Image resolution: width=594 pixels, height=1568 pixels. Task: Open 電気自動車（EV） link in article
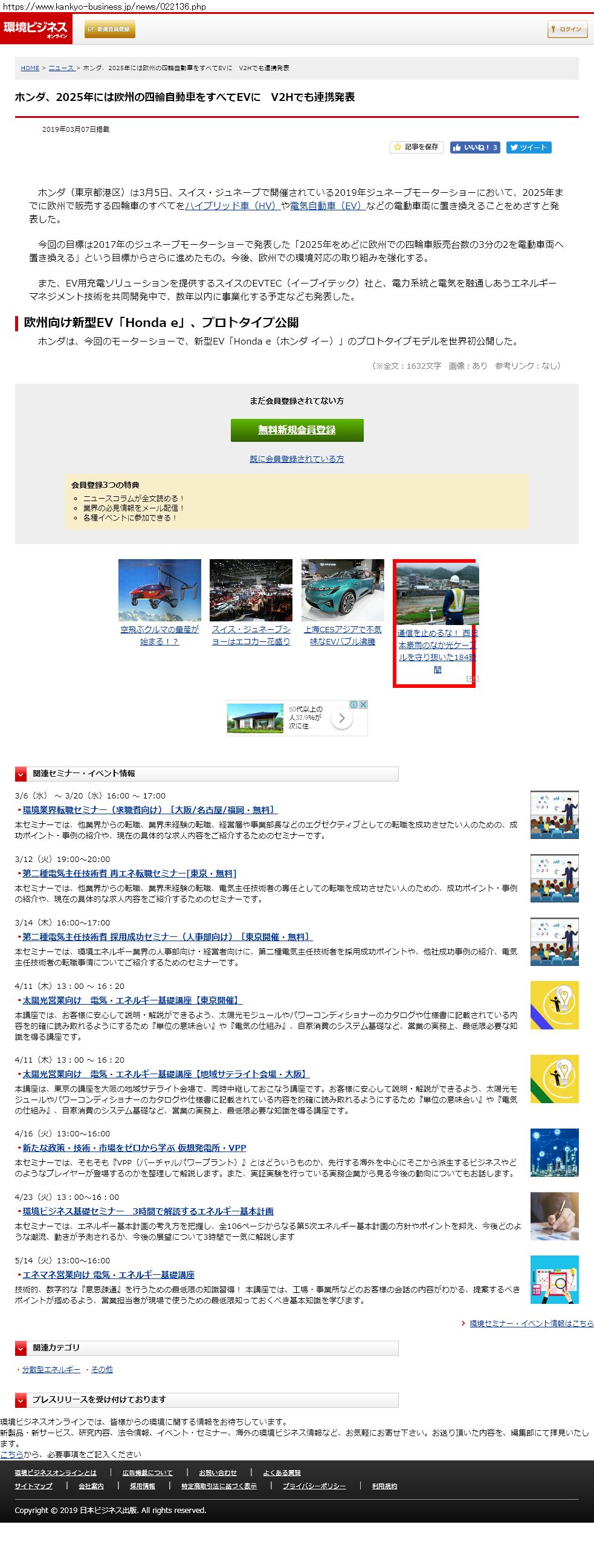click(x=328, y=206)
